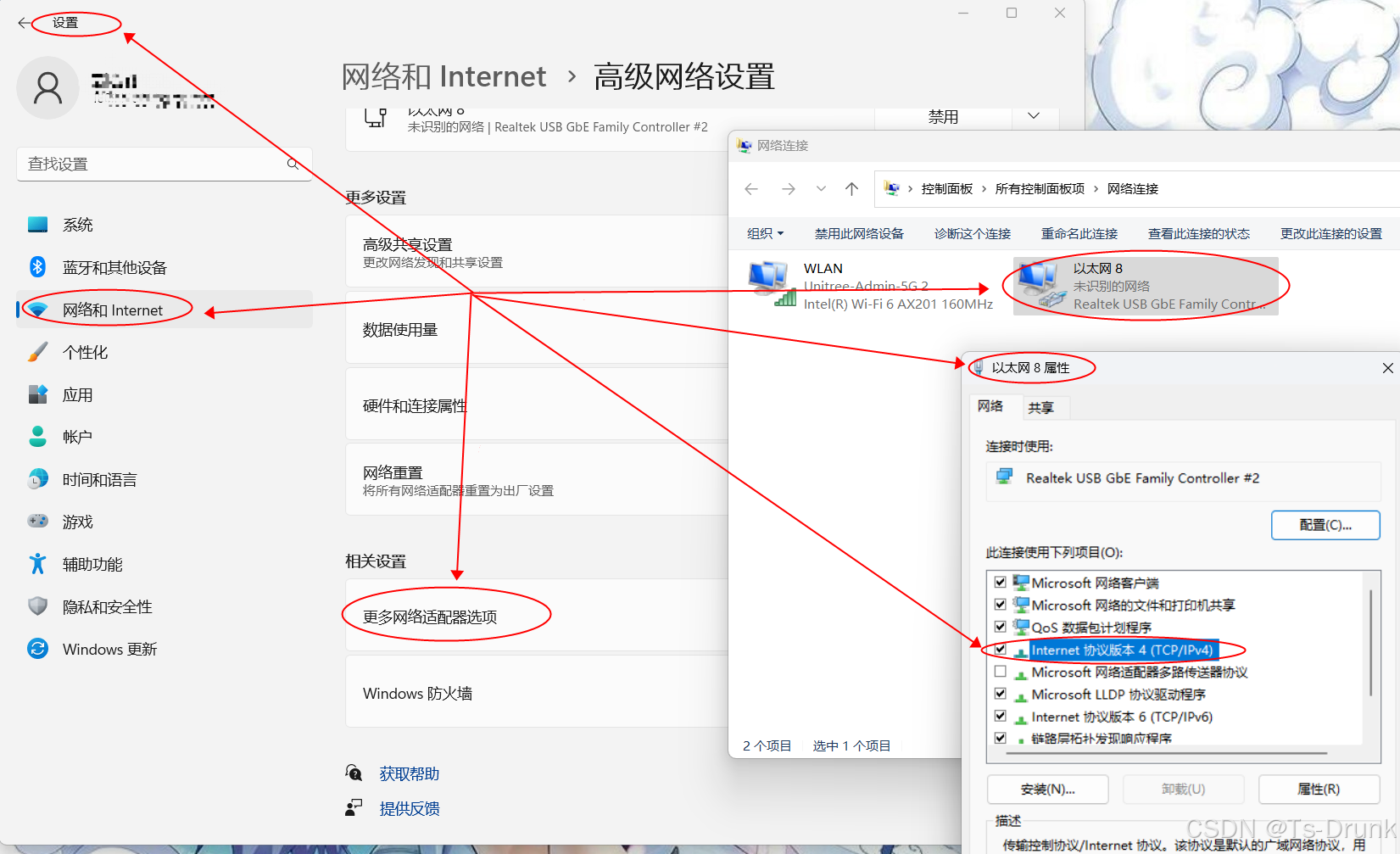
Task: Open the 组织 dropdown menu
Action: pyautogui.click(x=765, y=233)
